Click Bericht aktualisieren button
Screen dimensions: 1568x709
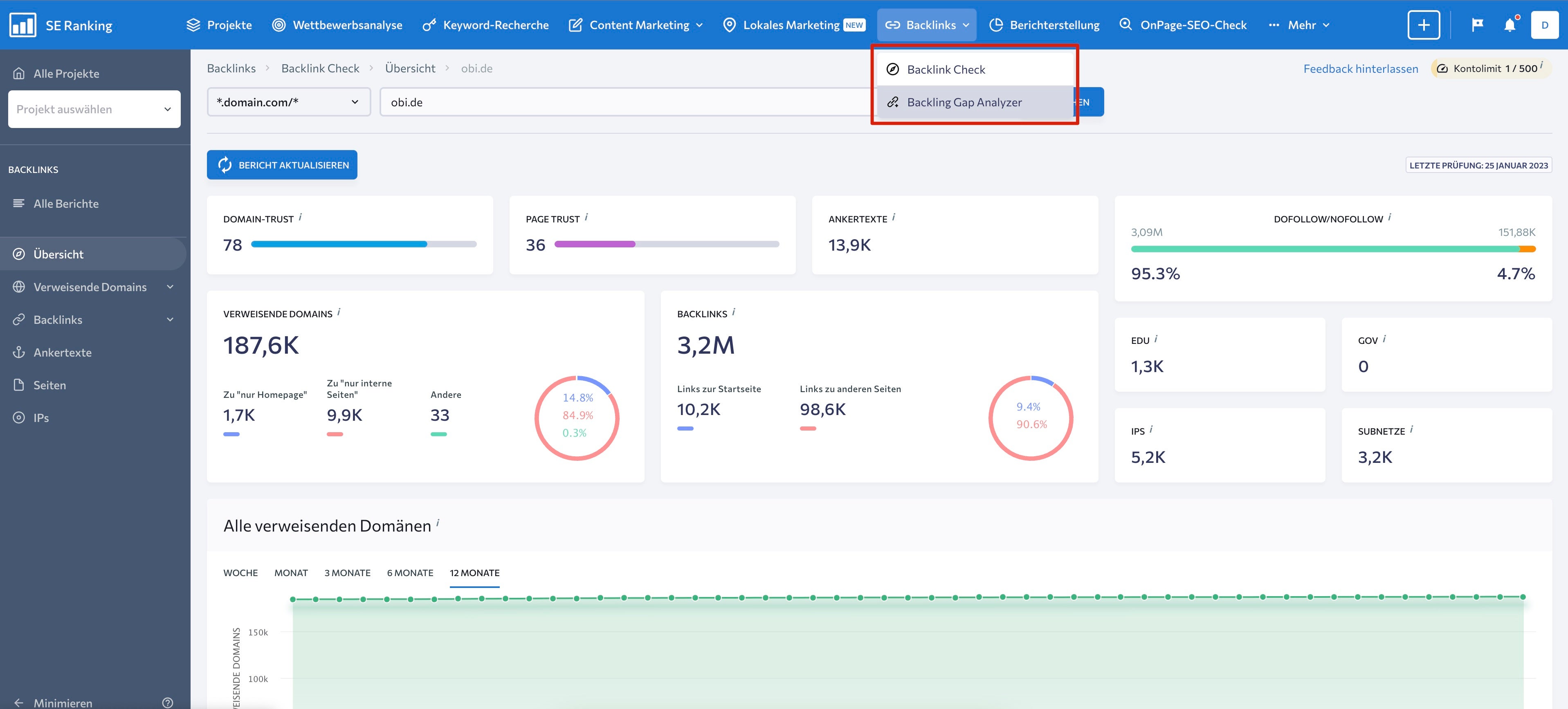tap(282, 165)
